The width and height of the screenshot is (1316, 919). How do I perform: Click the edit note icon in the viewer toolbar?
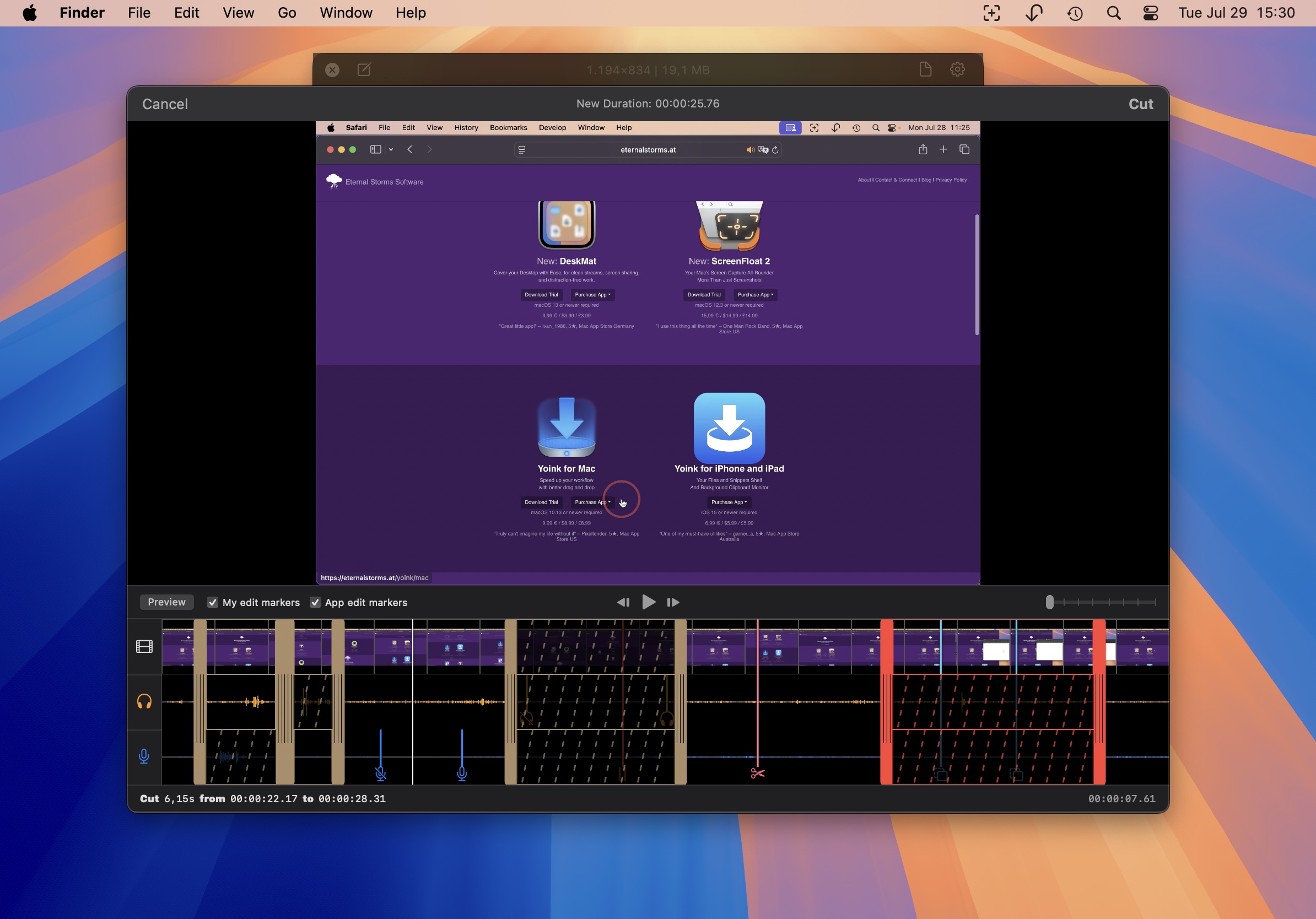364,69
